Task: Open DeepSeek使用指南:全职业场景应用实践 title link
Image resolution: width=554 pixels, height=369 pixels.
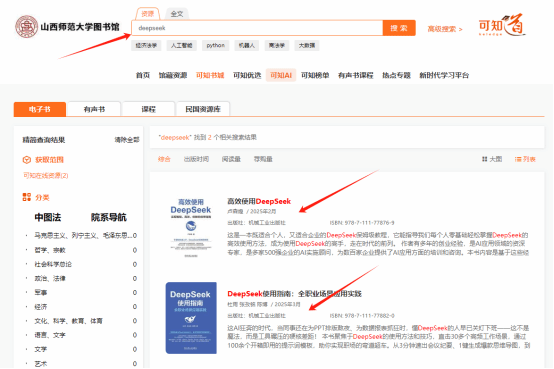Action: (x=294, y=294)
